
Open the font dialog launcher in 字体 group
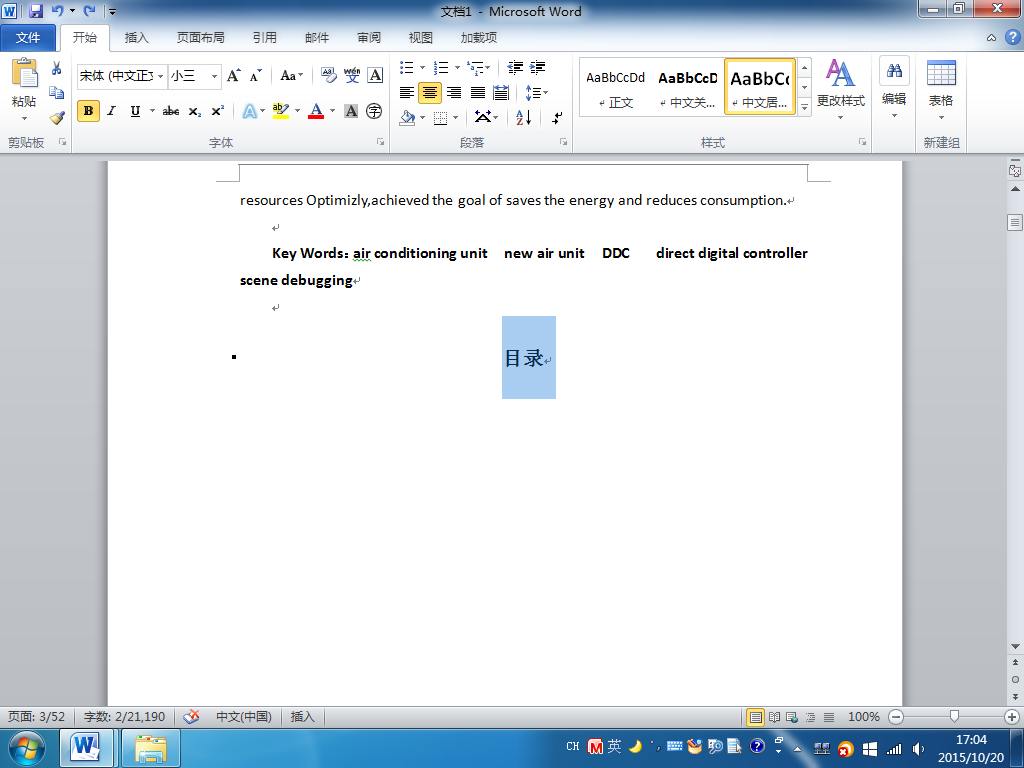(380, 142)
